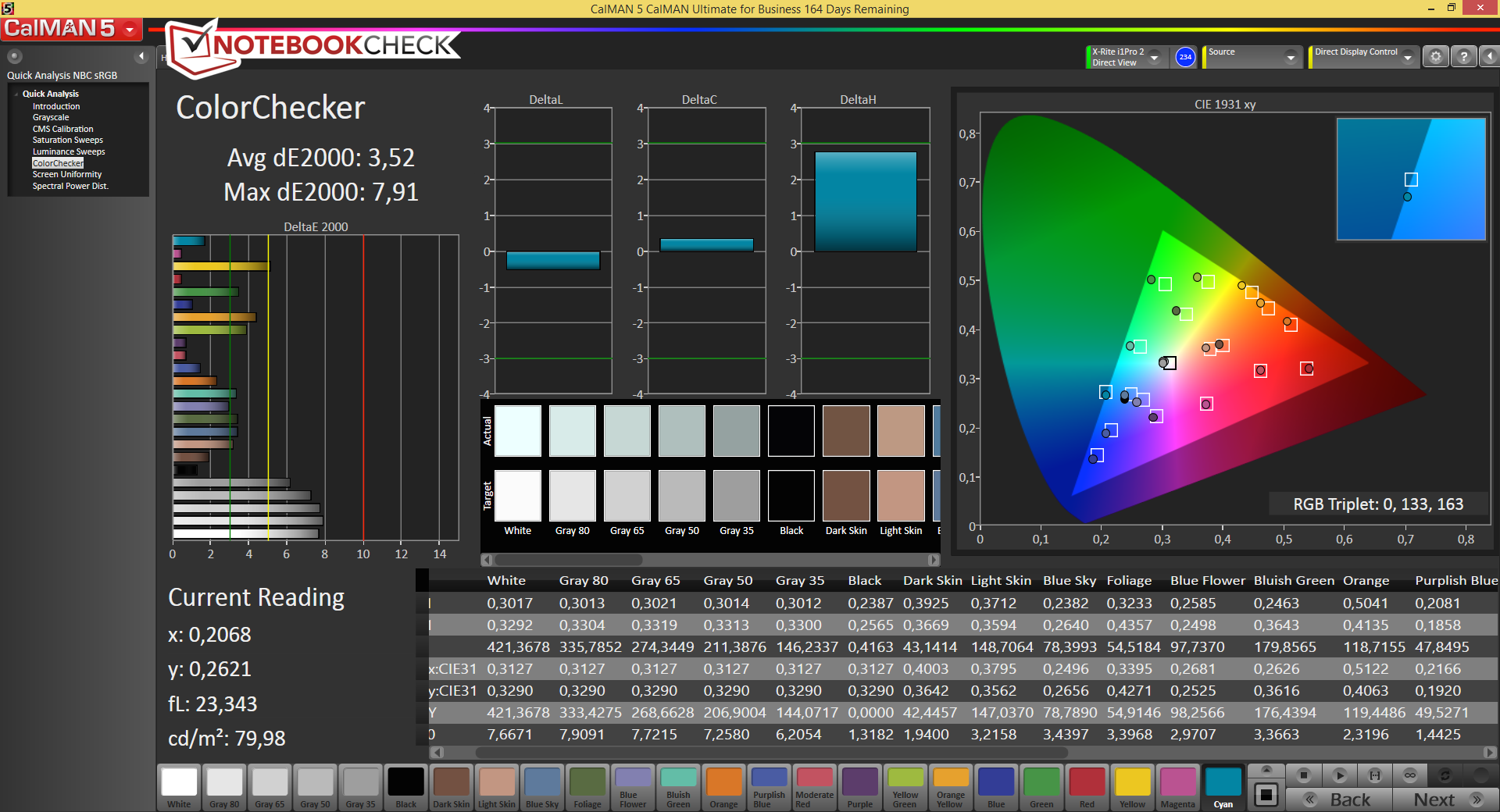
Task: Go to Screen Uniformity page
Action: (x=67, y=175)
